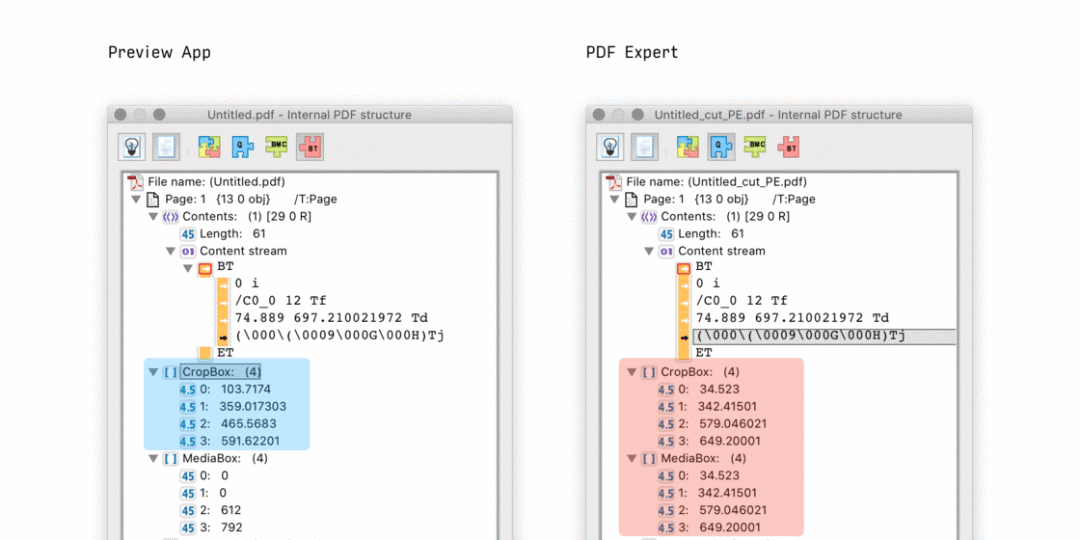Select '0 i' operator in Untitled.pdf window
This screenshot has height=540, width=1080.
[246, 283]
